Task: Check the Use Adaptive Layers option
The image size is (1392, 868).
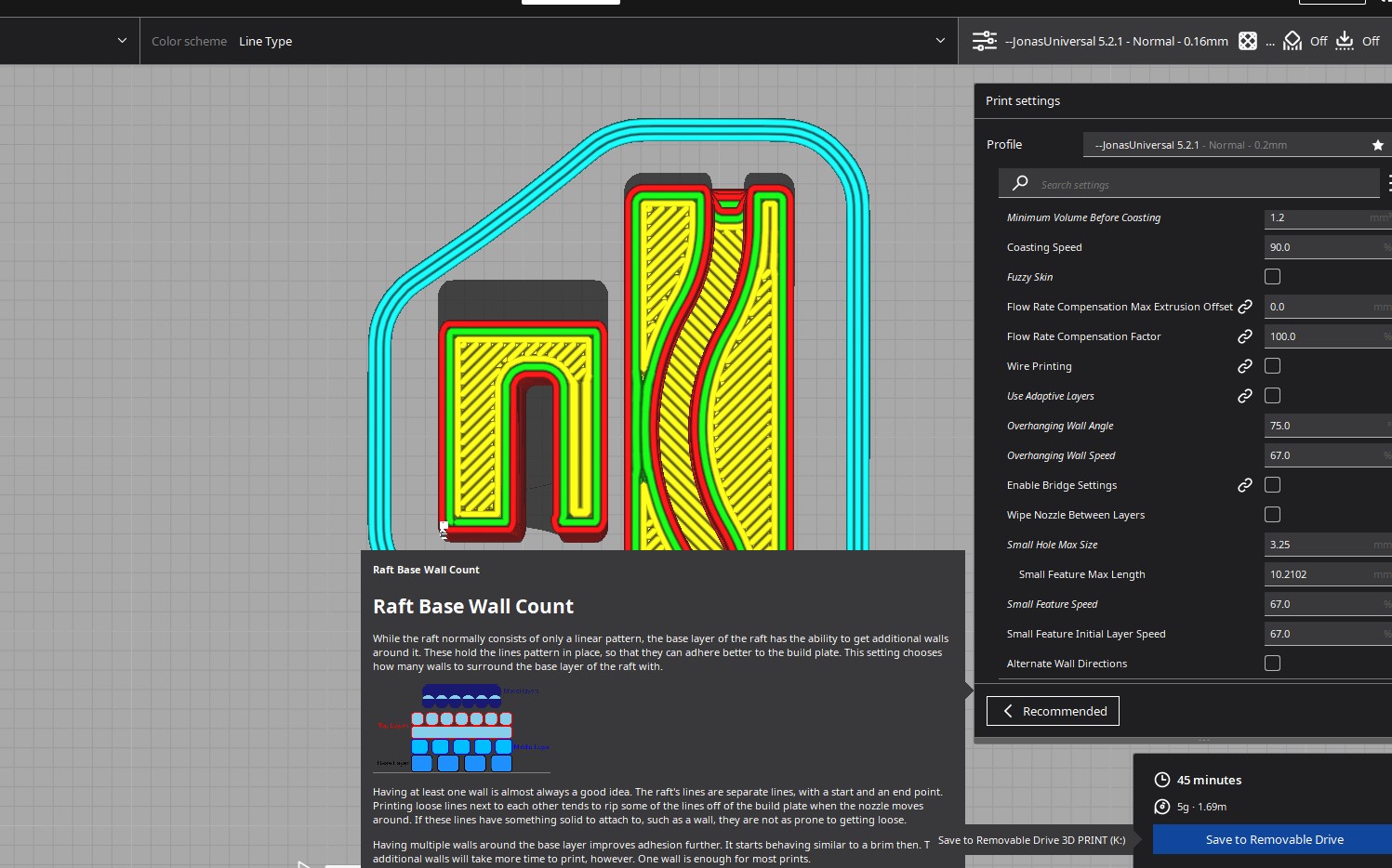Action: coord(1272,395)
